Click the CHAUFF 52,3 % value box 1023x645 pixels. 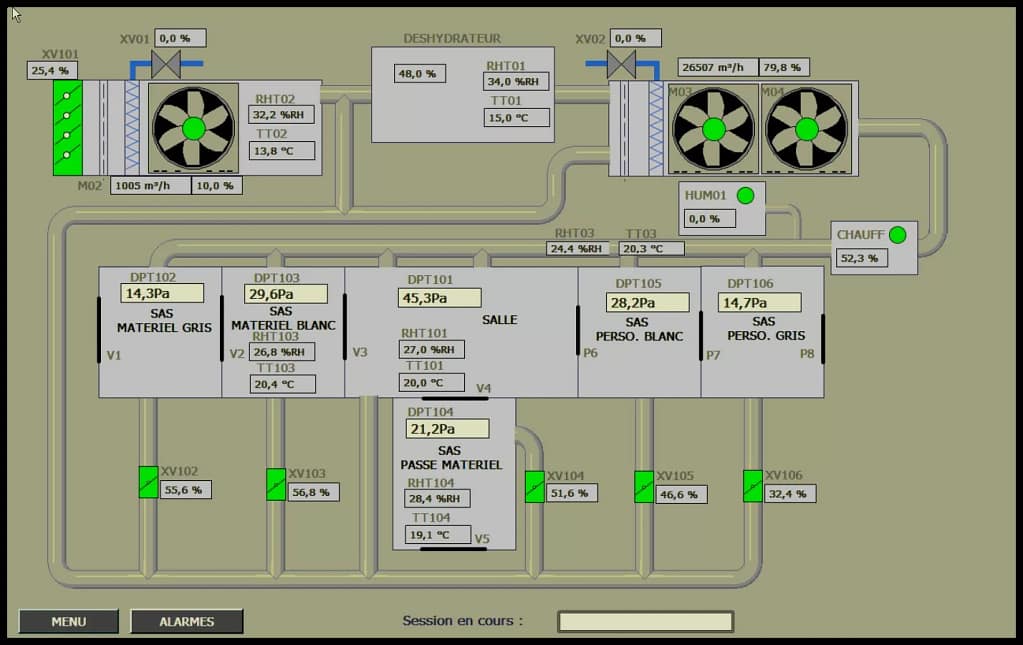(862, 258)
